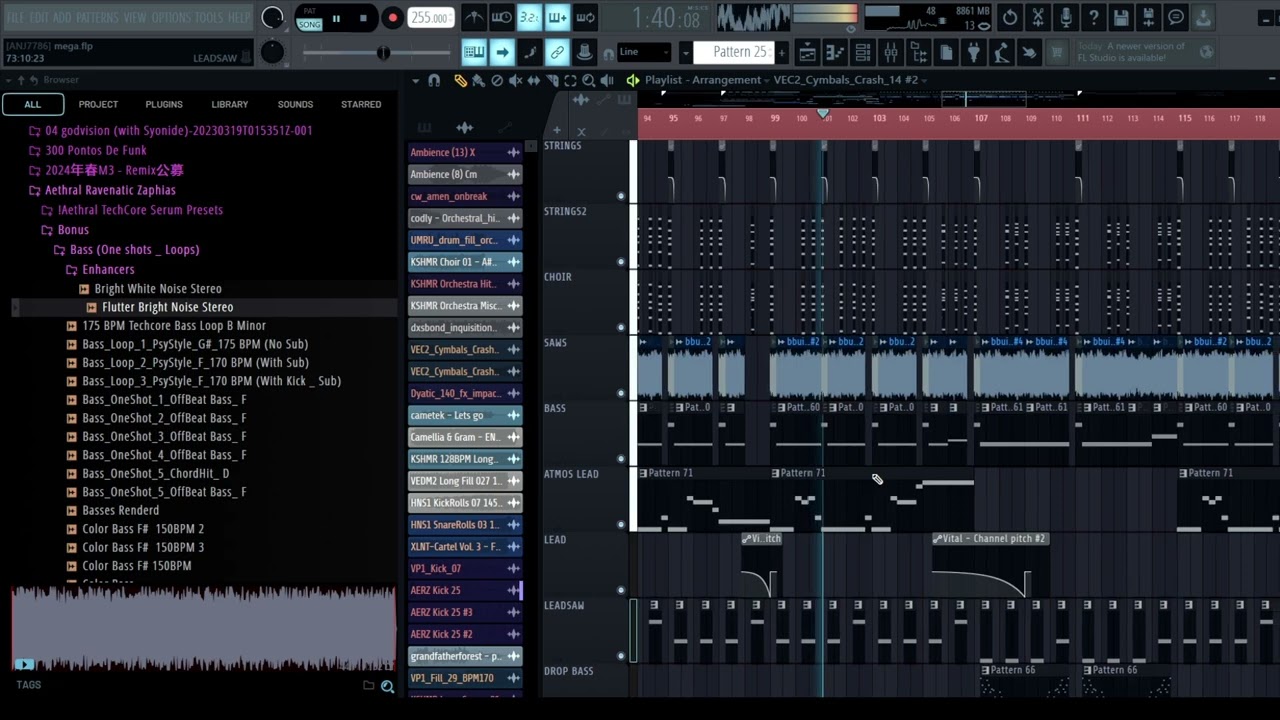
Task: Click the record button
Action: coord(392,18)
